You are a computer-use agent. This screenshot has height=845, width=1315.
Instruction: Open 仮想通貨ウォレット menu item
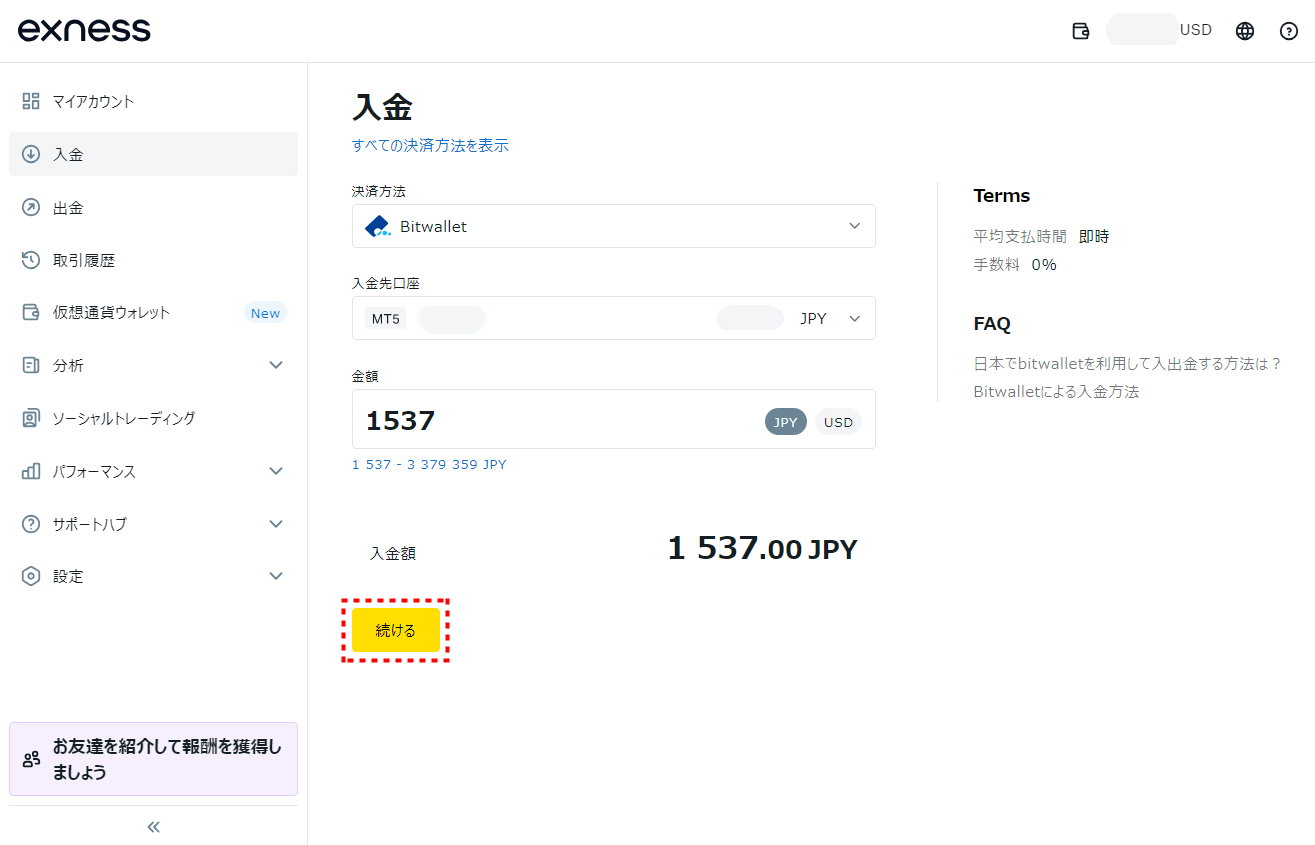153,312
